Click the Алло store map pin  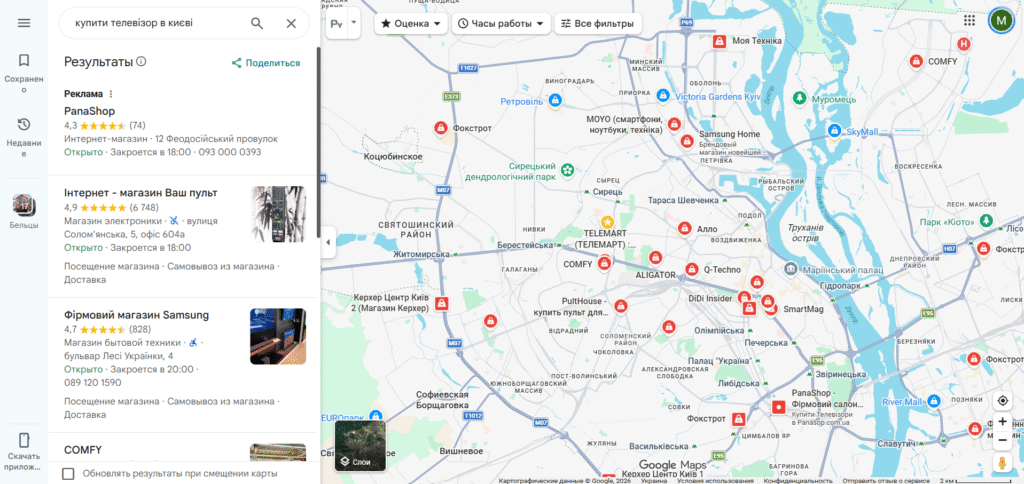(x=684, y=229)
